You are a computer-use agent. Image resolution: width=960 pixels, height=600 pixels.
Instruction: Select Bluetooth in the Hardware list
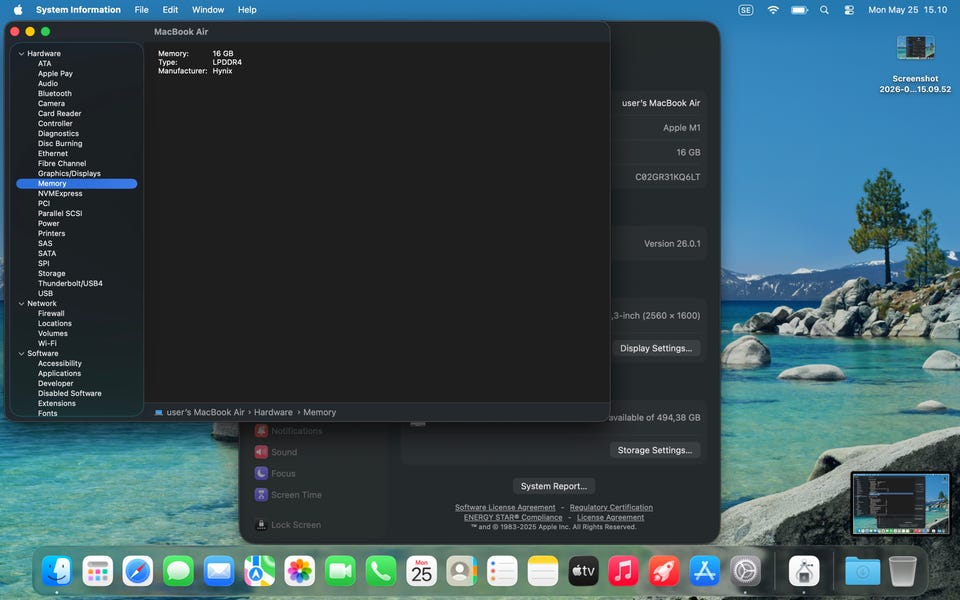pos(54,93)
